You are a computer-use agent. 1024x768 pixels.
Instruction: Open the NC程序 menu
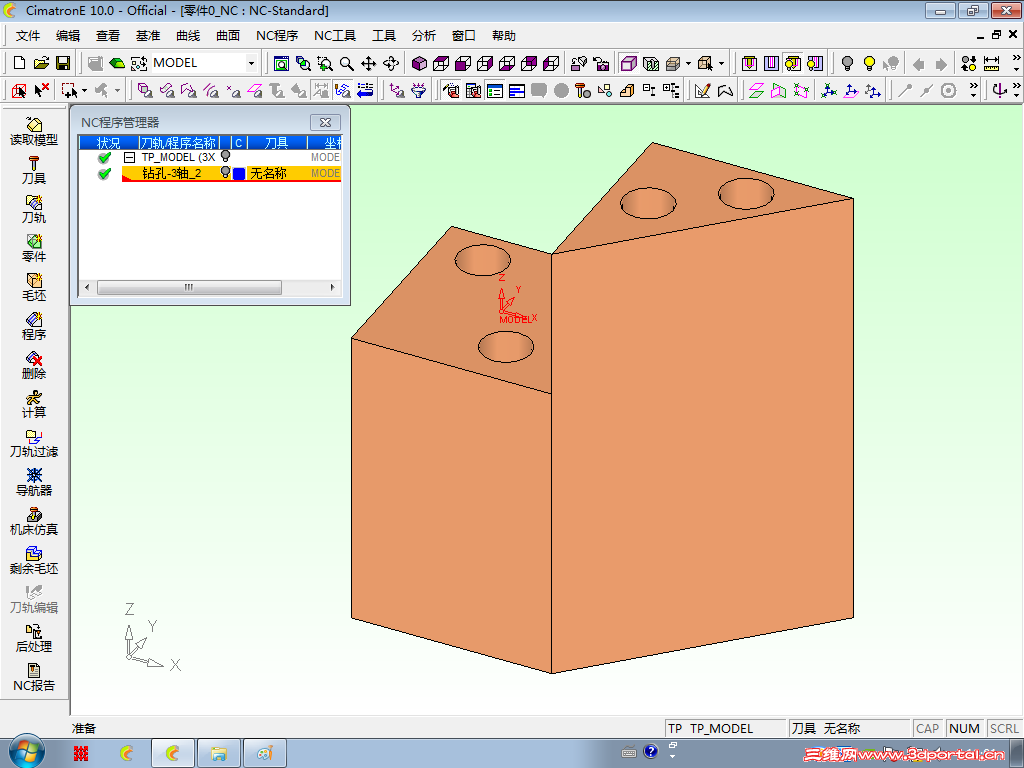point(277,36)
